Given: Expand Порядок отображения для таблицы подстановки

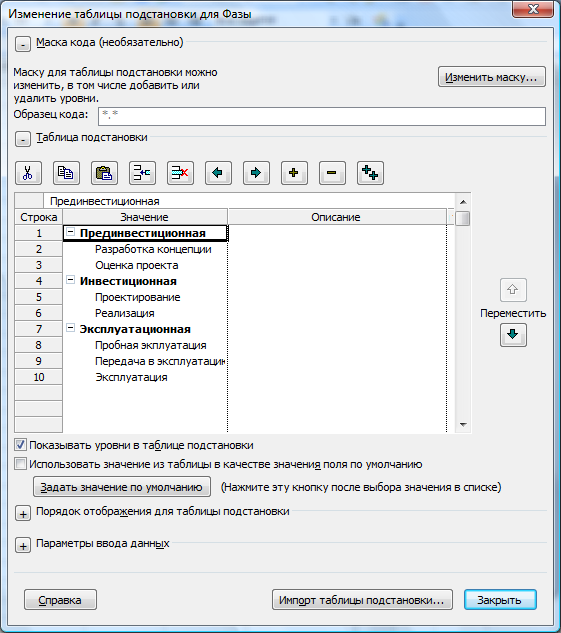Looking at the screenshot, I should coord(23,514).
